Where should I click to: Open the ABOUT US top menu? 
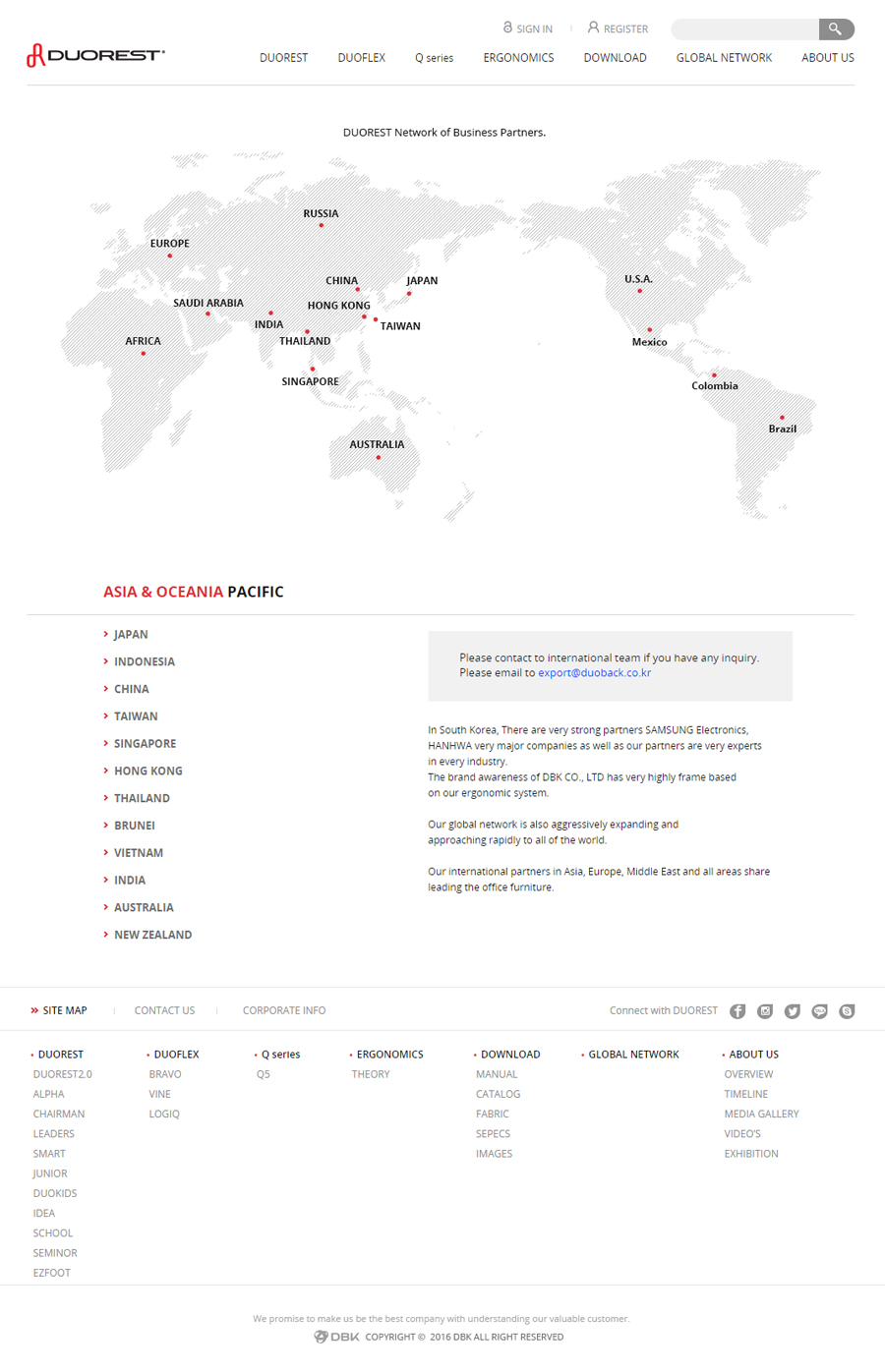click(827, 58)
